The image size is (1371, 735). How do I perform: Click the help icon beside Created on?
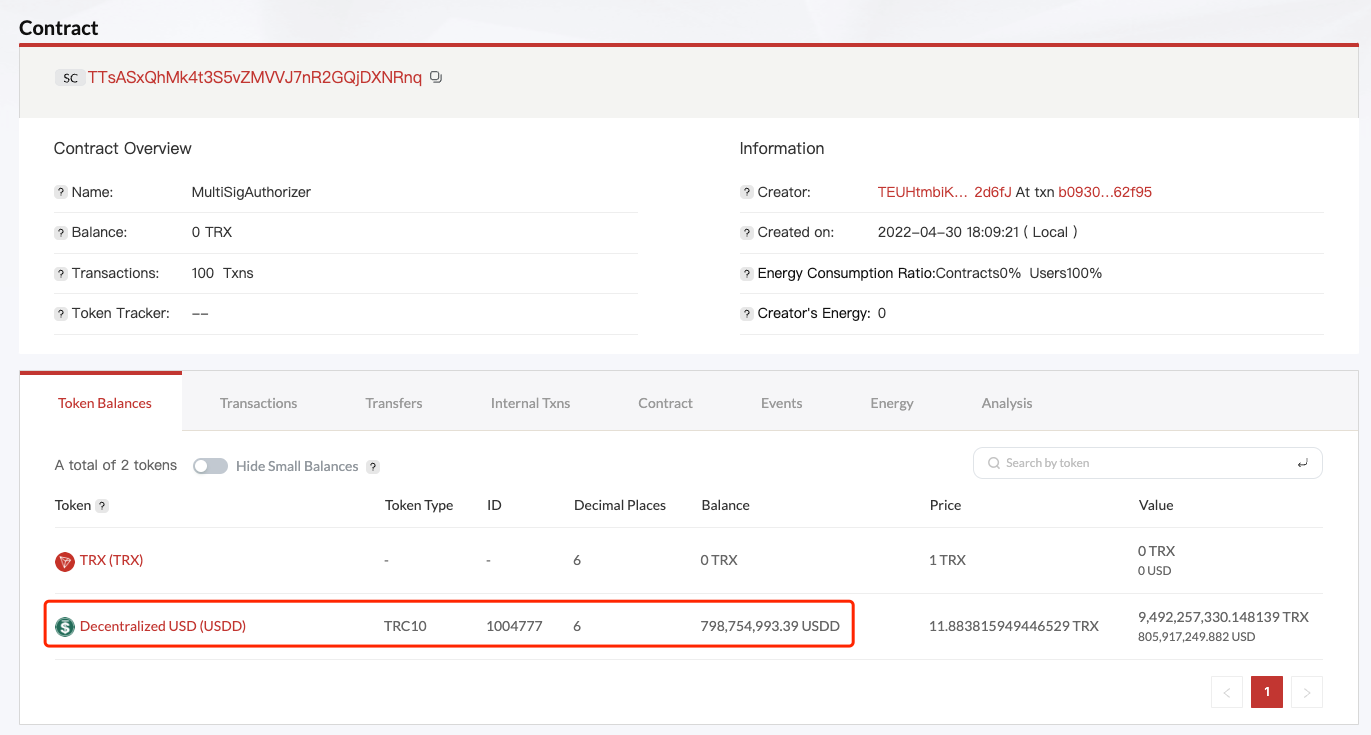[x=747, y=233]
